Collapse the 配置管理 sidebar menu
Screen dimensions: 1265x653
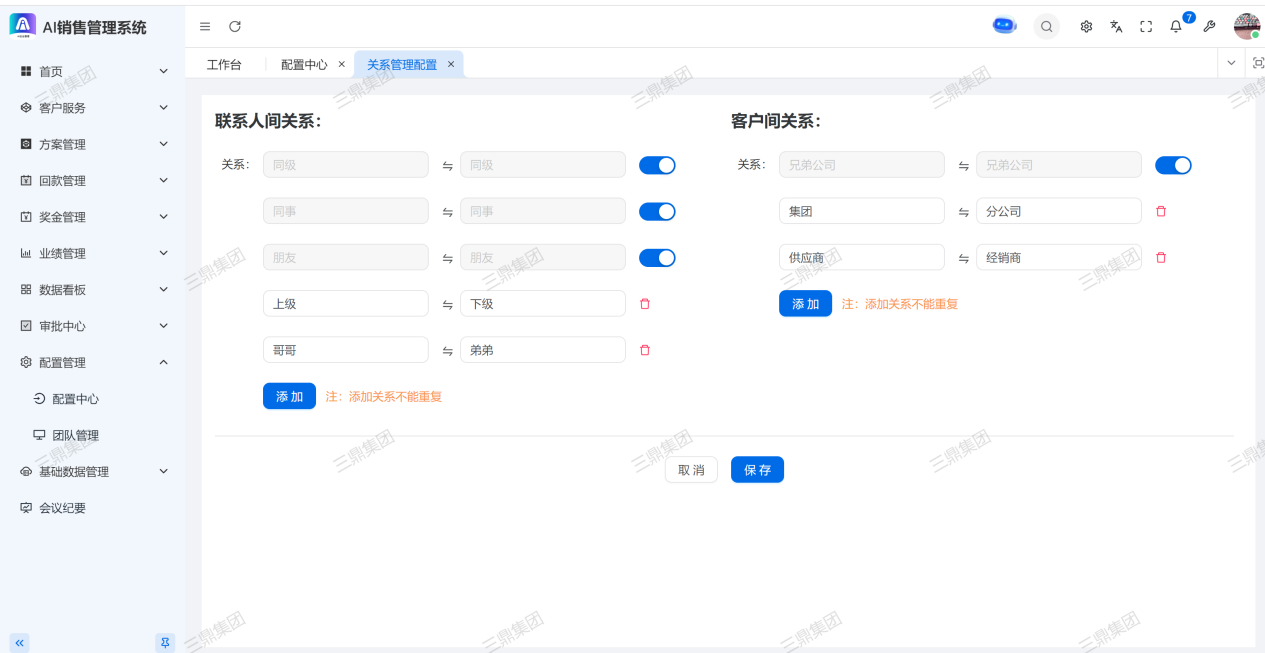pyautogui.click(x=94, y=363)
